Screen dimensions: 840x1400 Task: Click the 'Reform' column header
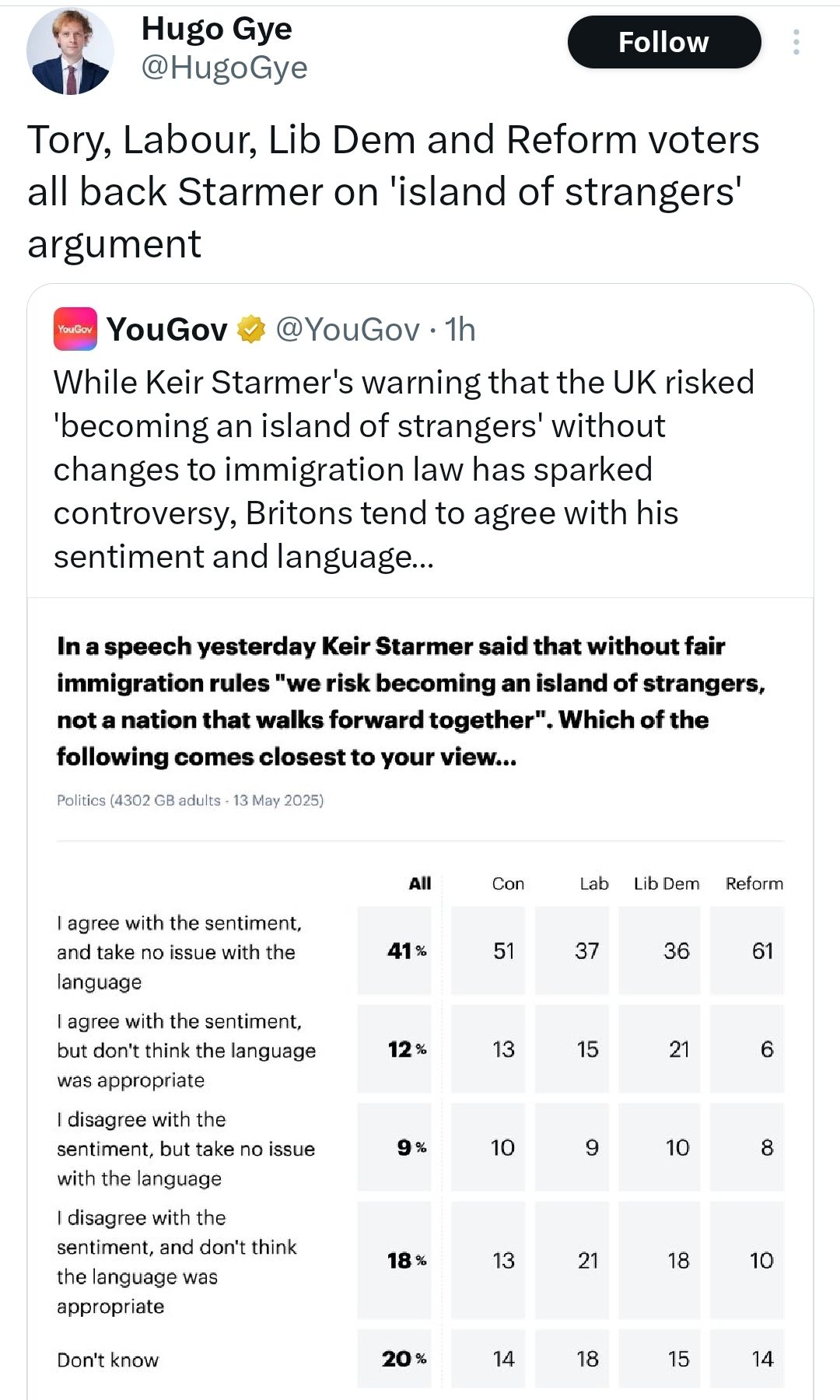[754, 884]
